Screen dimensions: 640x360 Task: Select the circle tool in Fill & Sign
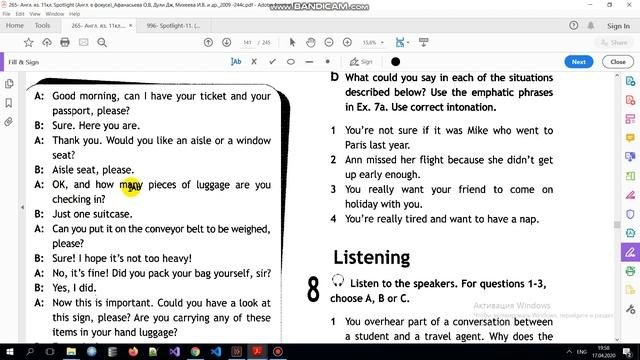click(x=291, y=62)
